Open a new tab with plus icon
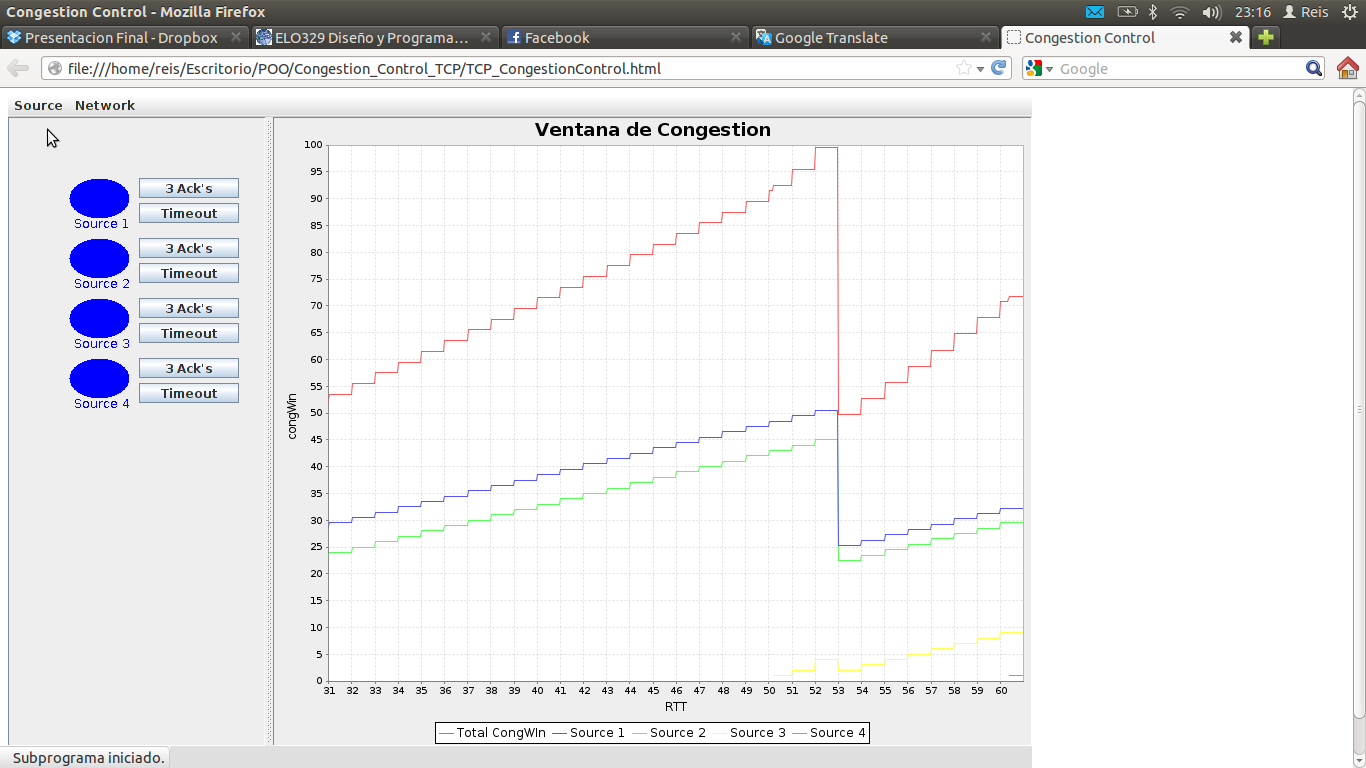1366x768 pixels. pos(1266,37)
